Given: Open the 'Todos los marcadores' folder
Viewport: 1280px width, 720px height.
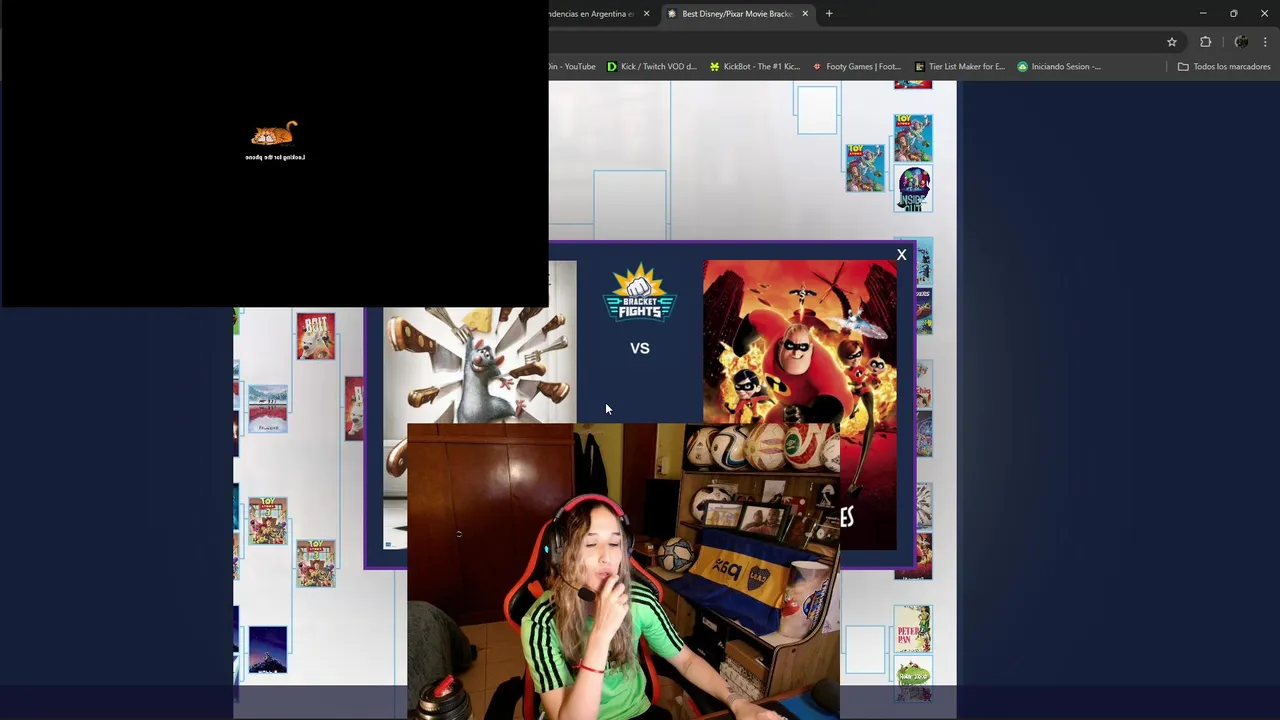Looking at the screenshot, I should [1224, 67].
